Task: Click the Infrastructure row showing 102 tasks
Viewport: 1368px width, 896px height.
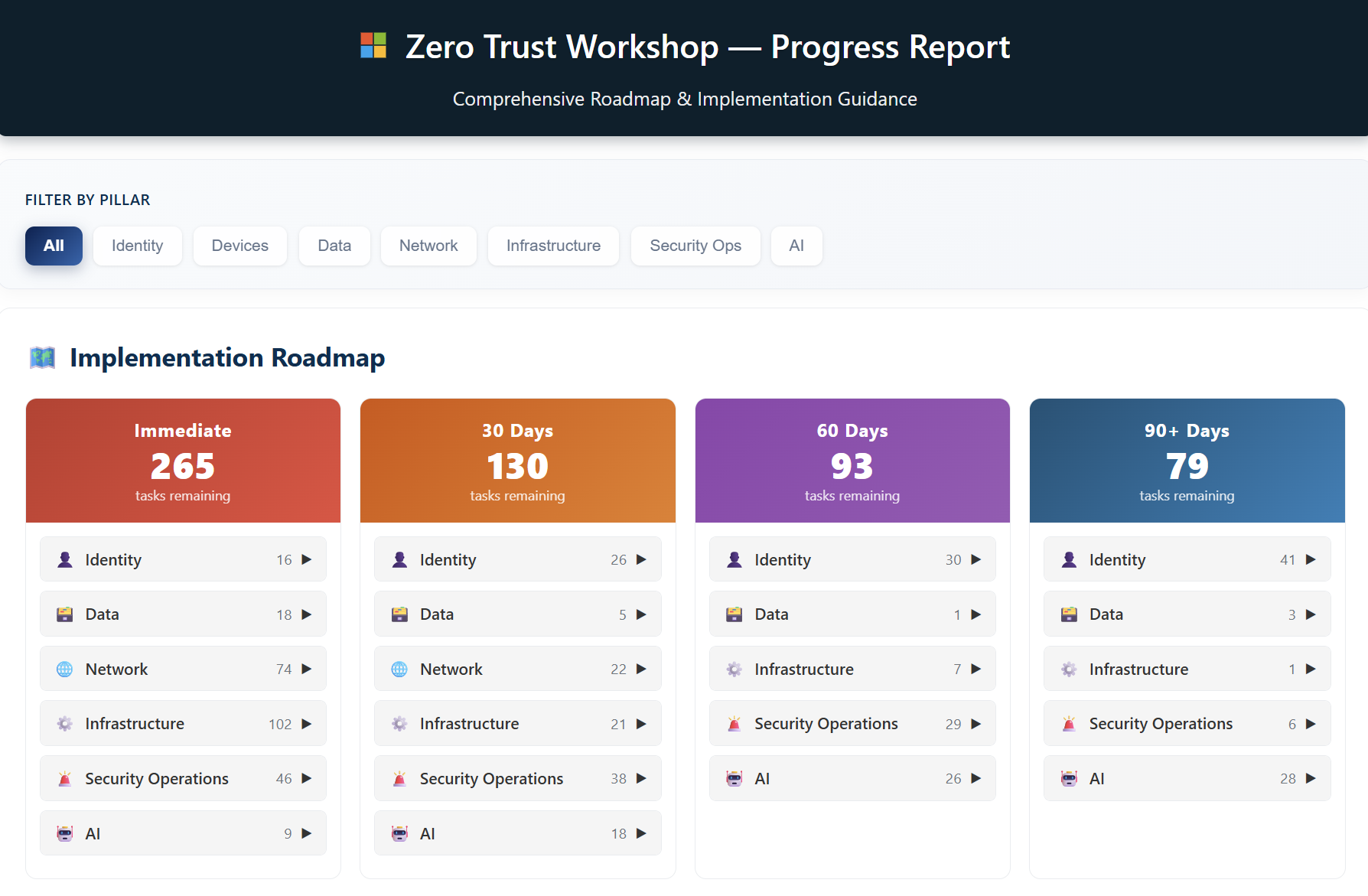Action: click(183, 723)
